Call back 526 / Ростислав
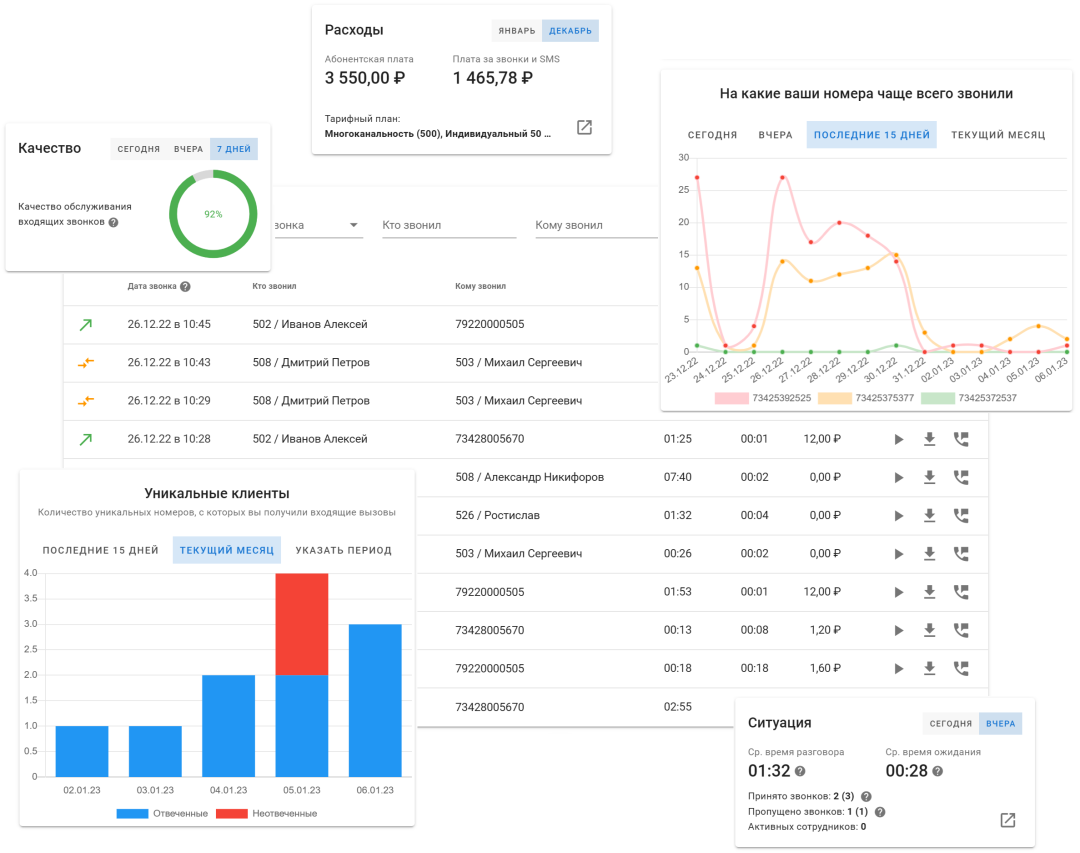 tap(961, 515)
